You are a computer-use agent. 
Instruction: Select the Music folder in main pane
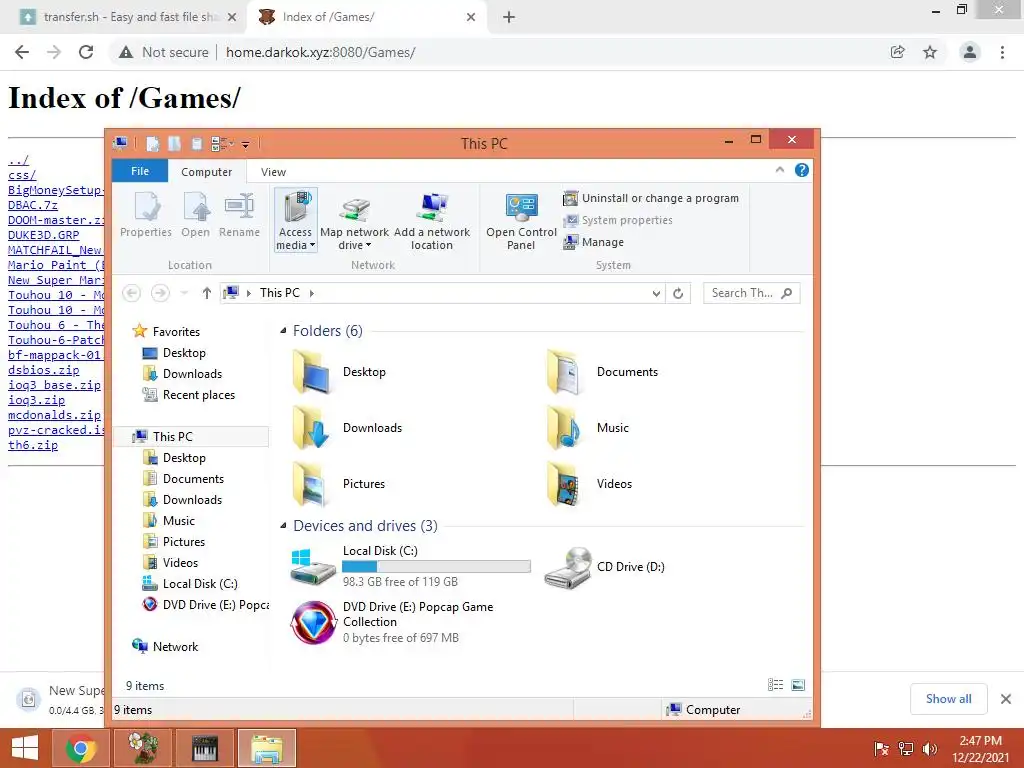tap(587, 428)
